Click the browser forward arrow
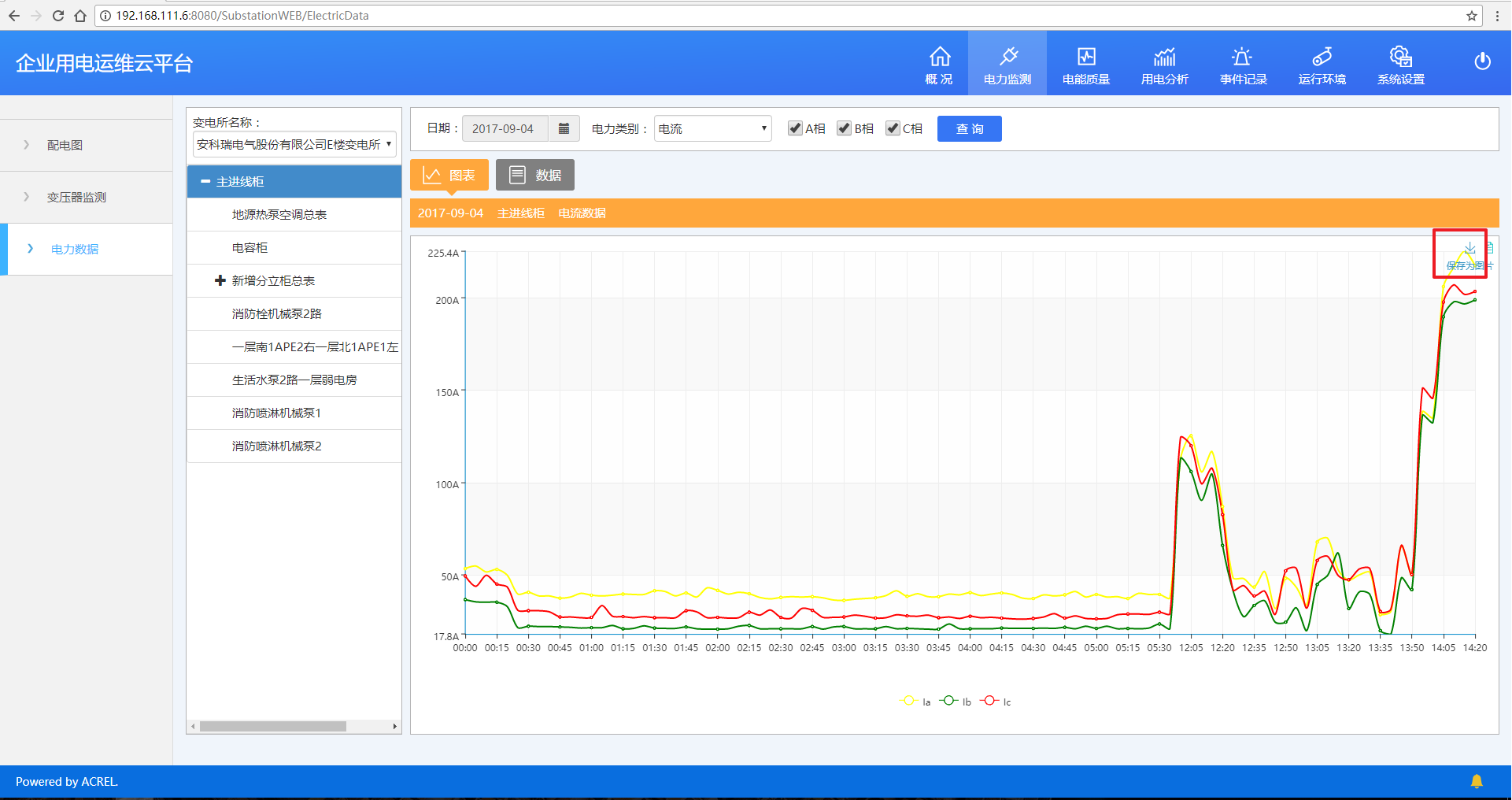 [x=35, y=16]
